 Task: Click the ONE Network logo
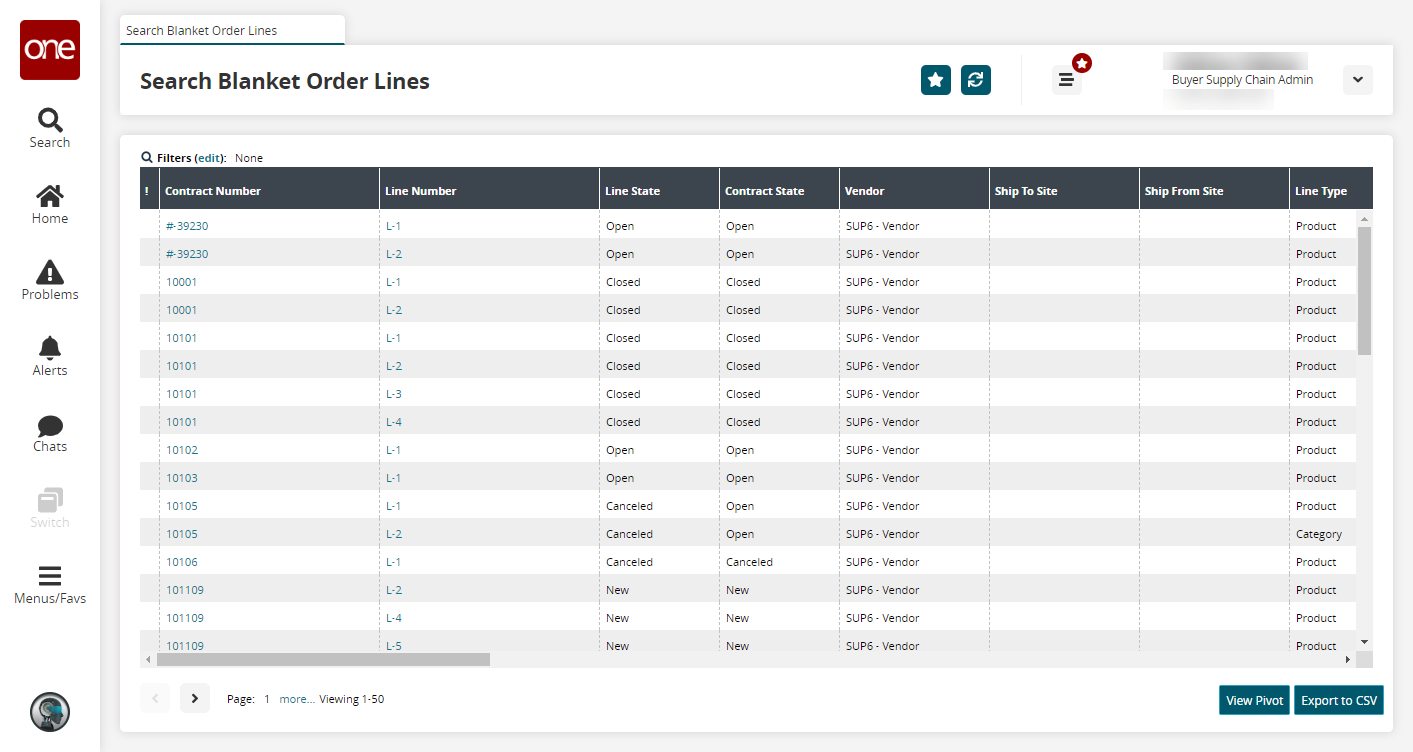coord(50,50)
